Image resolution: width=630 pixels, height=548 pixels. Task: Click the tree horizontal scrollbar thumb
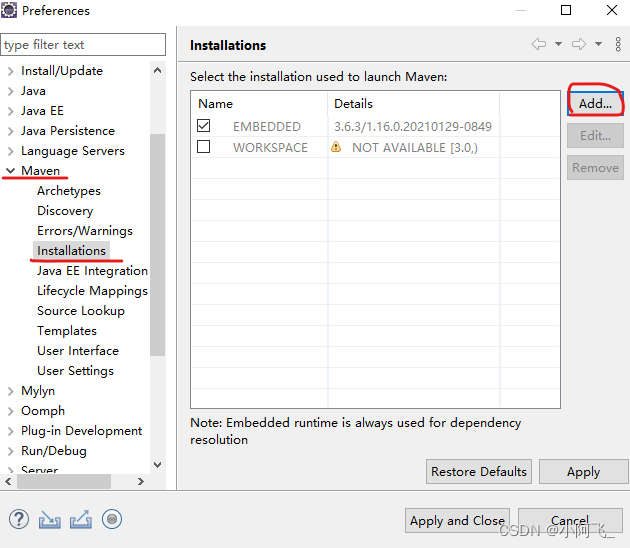(63, 481)
